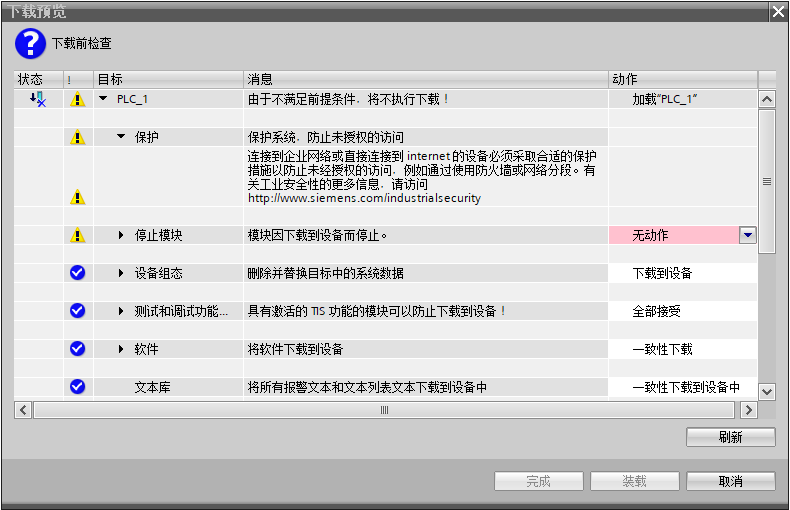The image size is (790, 510).
Task: Click the blue checkmark in 设备组态 row
Action: pyautogui.click(x=77, y=273)
